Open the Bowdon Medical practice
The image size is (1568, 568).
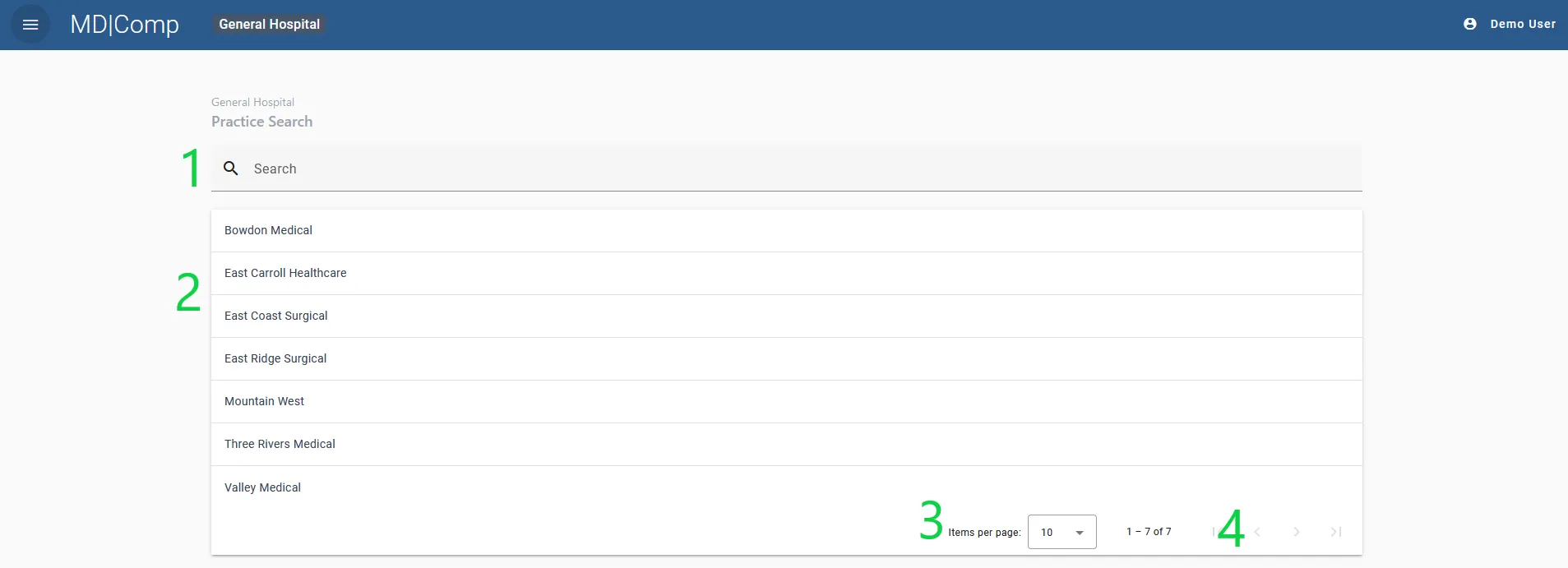coord(267,230)
